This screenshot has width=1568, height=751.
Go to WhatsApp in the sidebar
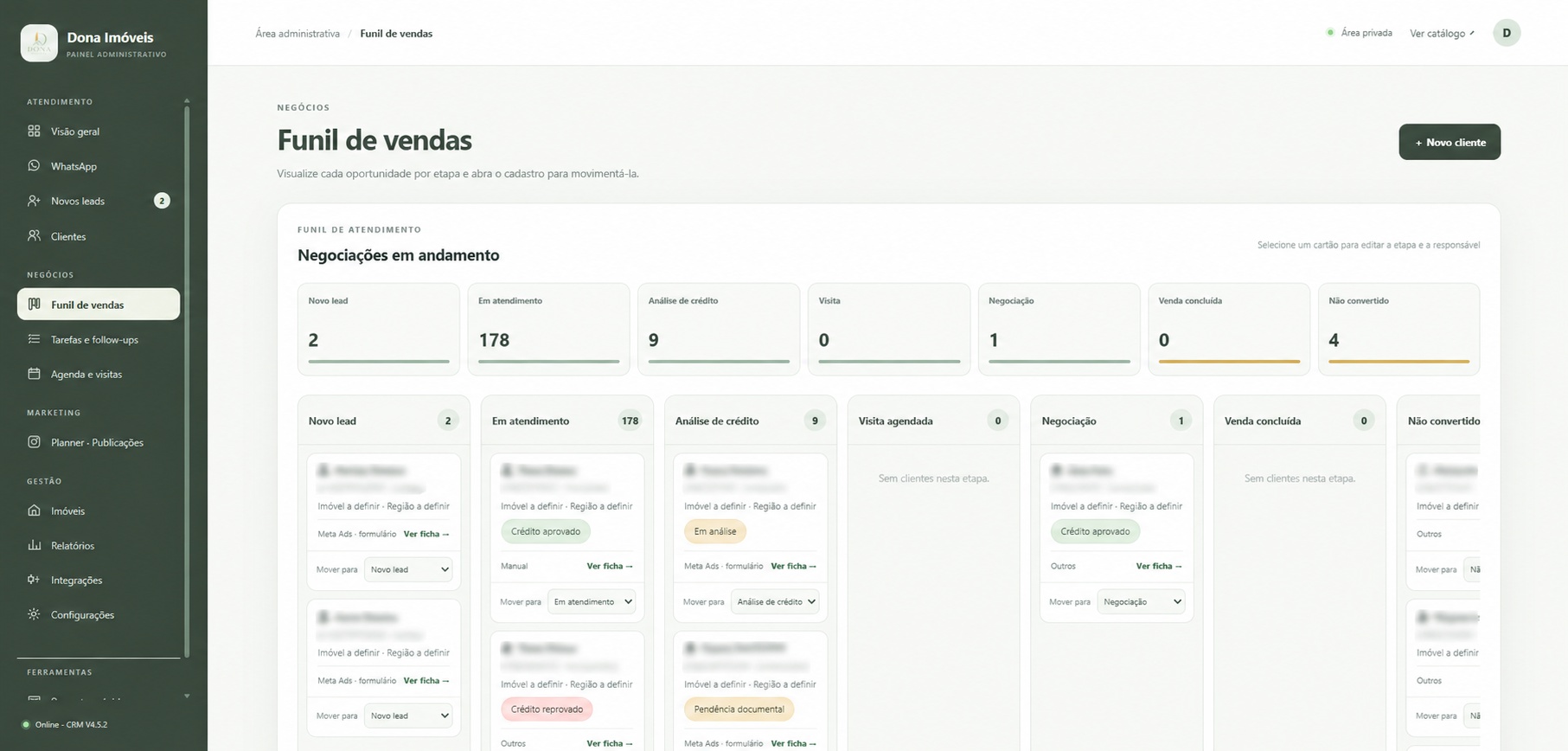[99, 166]
